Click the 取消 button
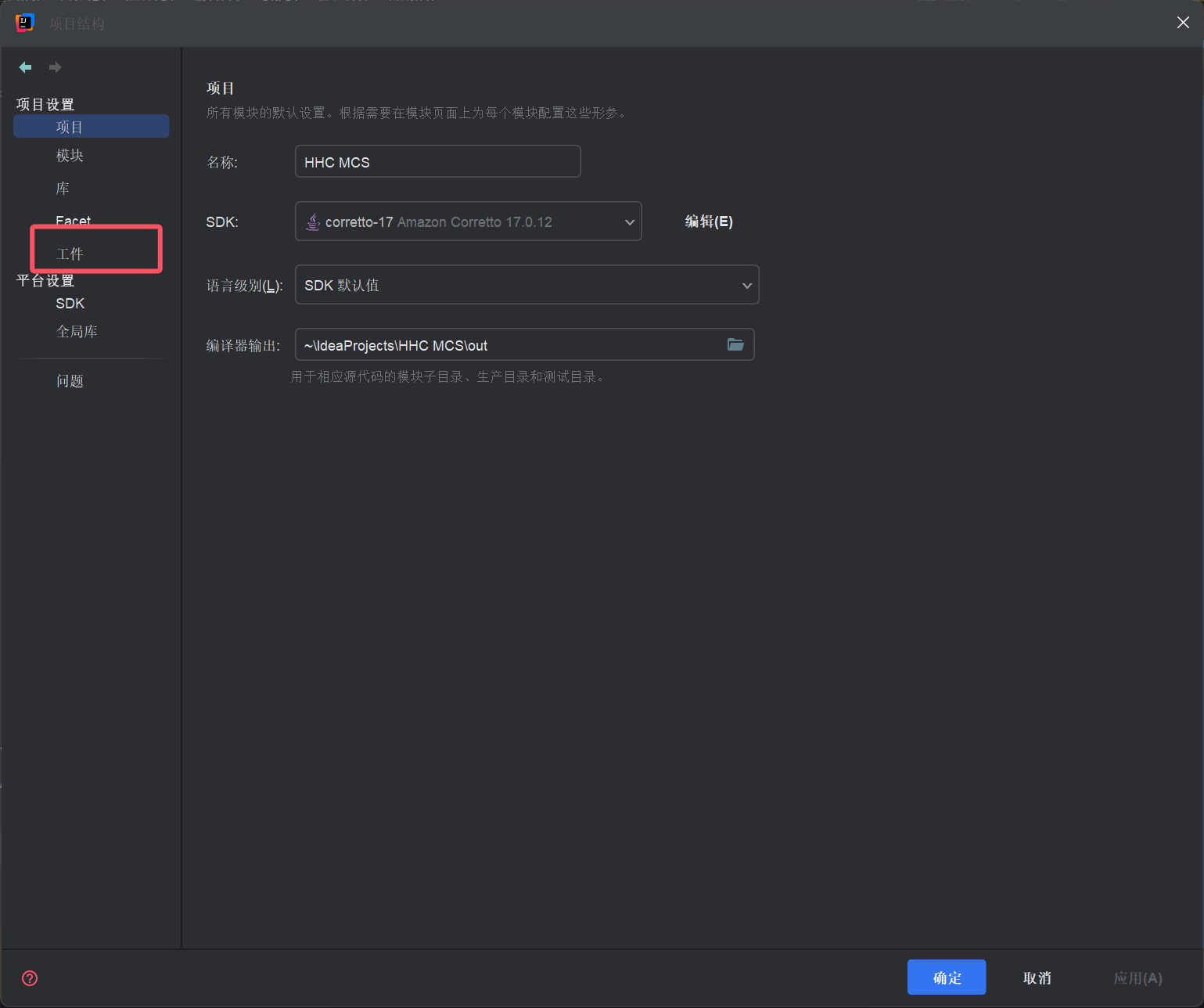The height and width of the screenshot is (1008, 1204). click(x=1037, y=977)
